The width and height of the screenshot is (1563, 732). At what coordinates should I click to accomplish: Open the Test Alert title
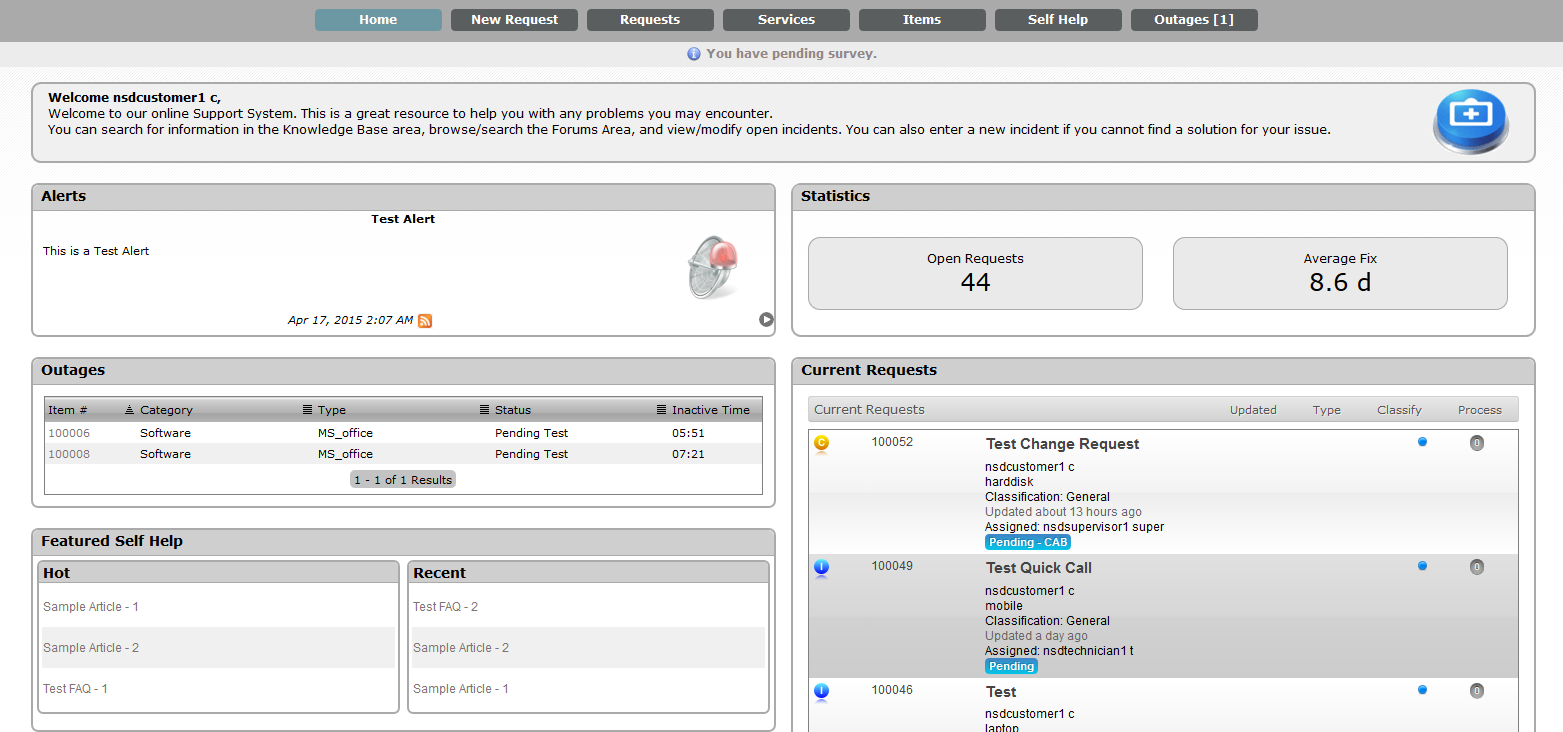pos(403,219)
